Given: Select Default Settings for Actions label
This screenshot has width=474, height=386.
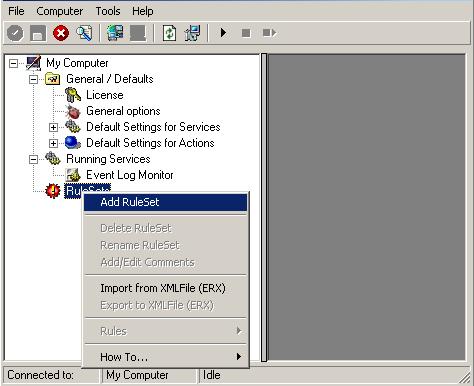Looking at the screenshot, I should click(x=150, y=143).
